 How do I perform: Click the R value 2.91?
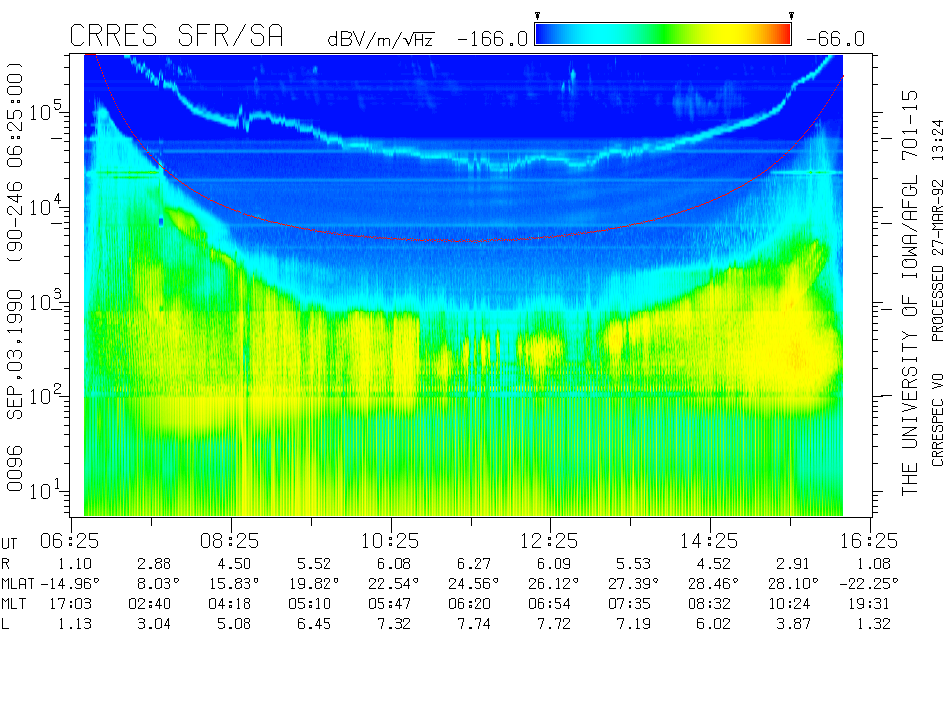793,564
